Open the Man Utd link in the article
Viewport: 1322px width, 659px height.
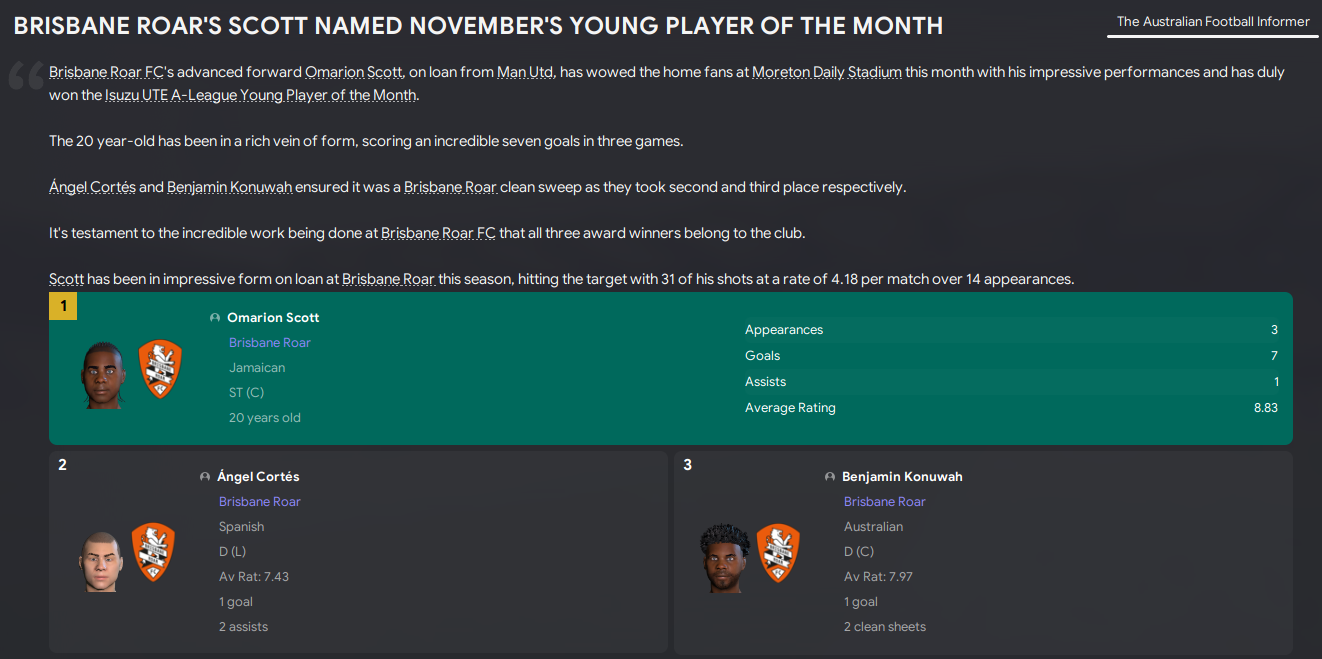click(x=526, y=72)
